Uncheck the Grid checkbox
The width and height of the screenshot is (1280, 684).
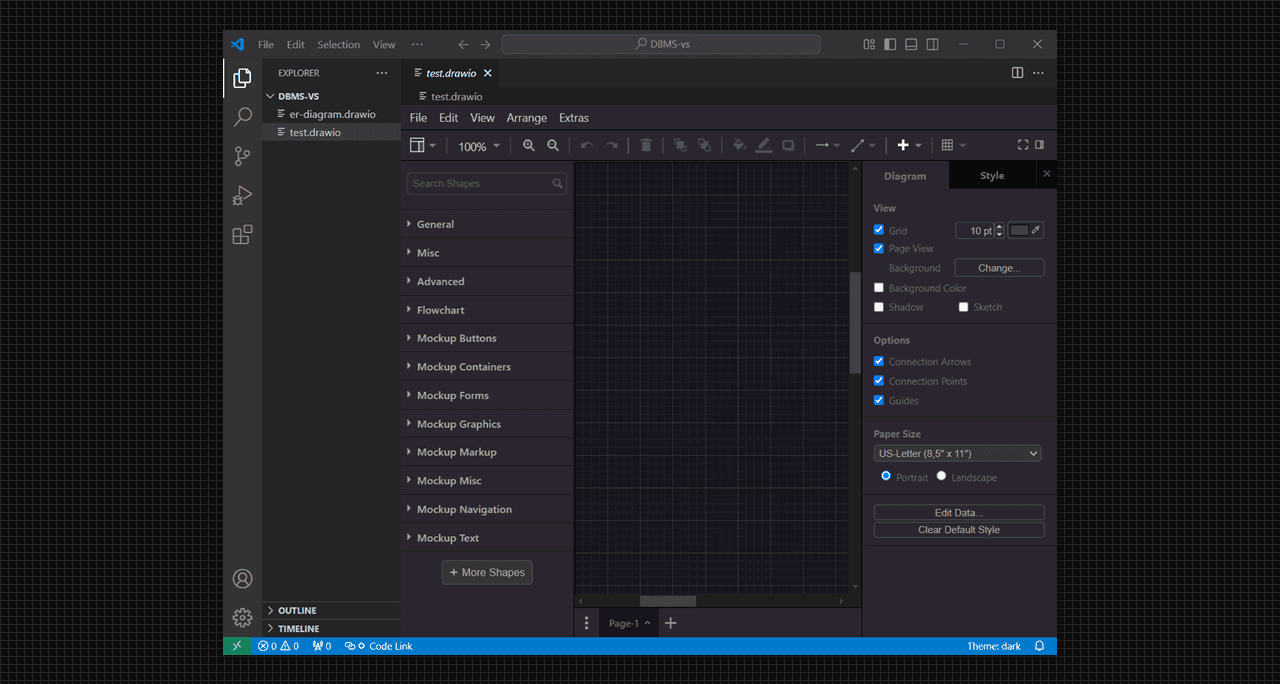(879, 230)
